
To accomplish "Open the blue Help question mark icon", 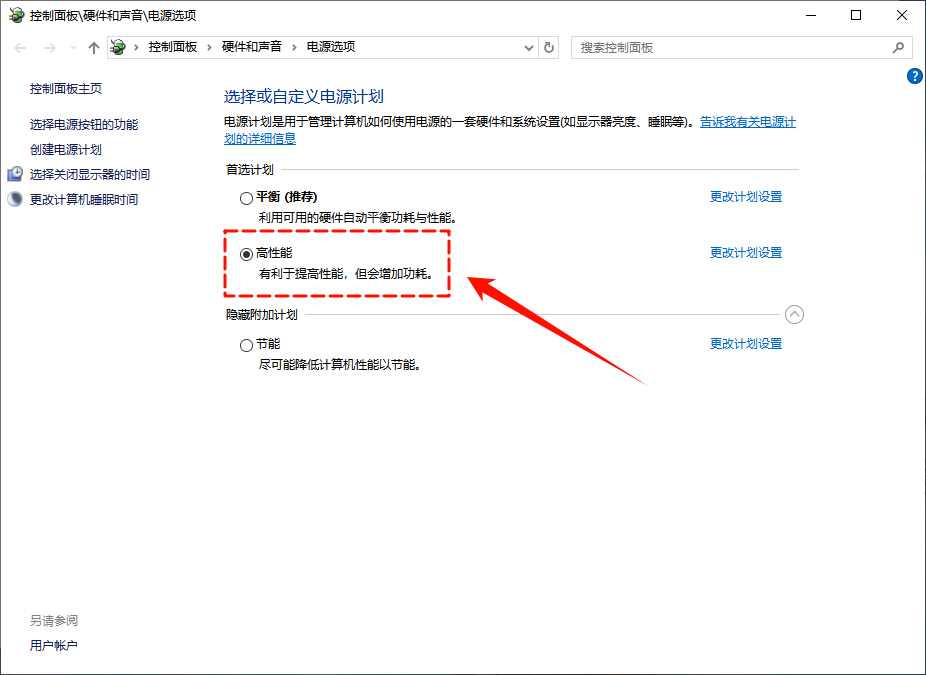I will (x=914, y=76).
